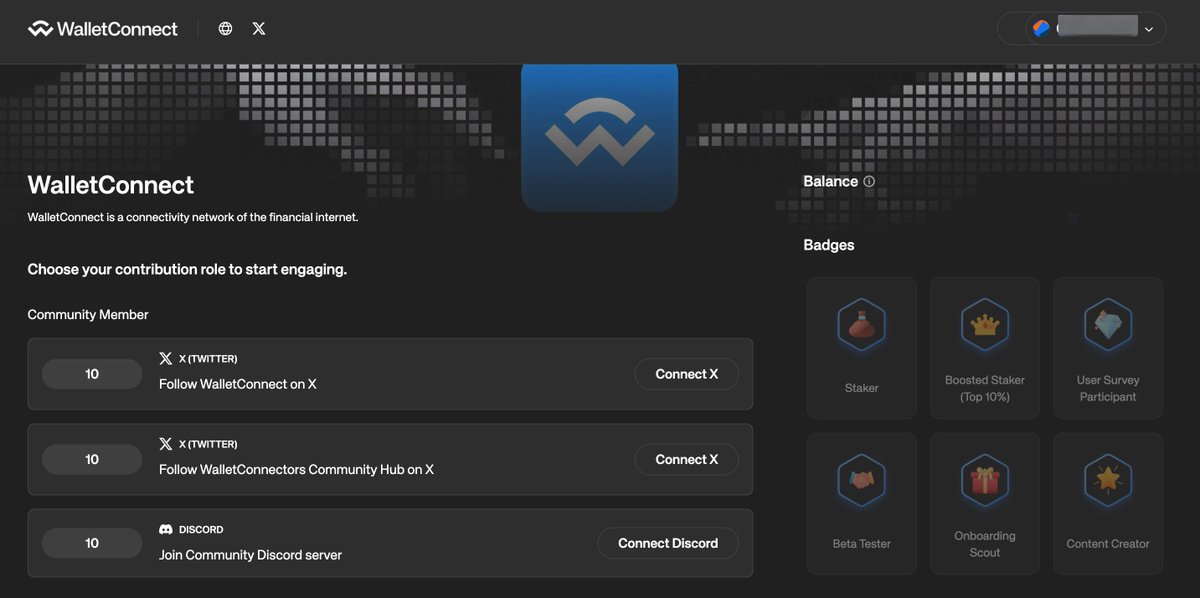Click the User Survey Participant badge

1107,347
